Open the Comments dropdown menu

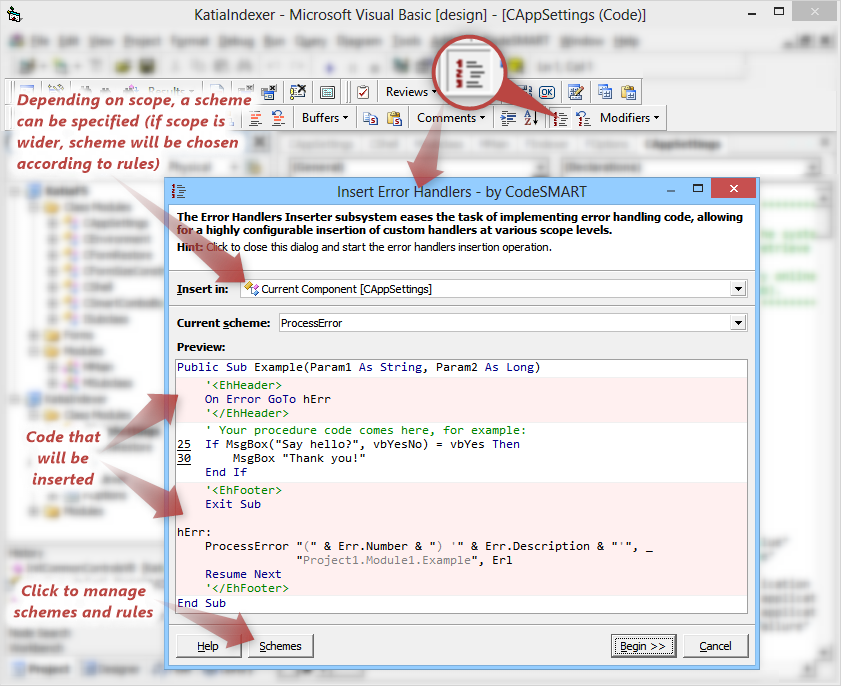451,118
